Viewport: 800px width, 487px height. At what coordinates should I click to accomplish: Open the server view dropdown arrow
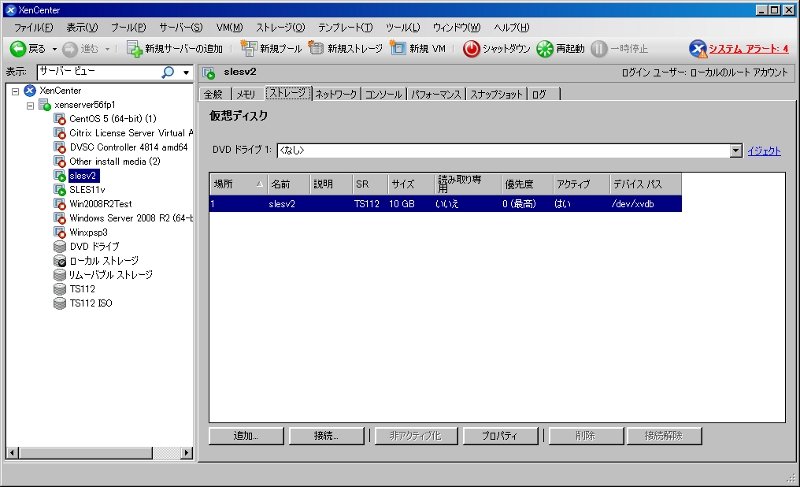point(186,73)
